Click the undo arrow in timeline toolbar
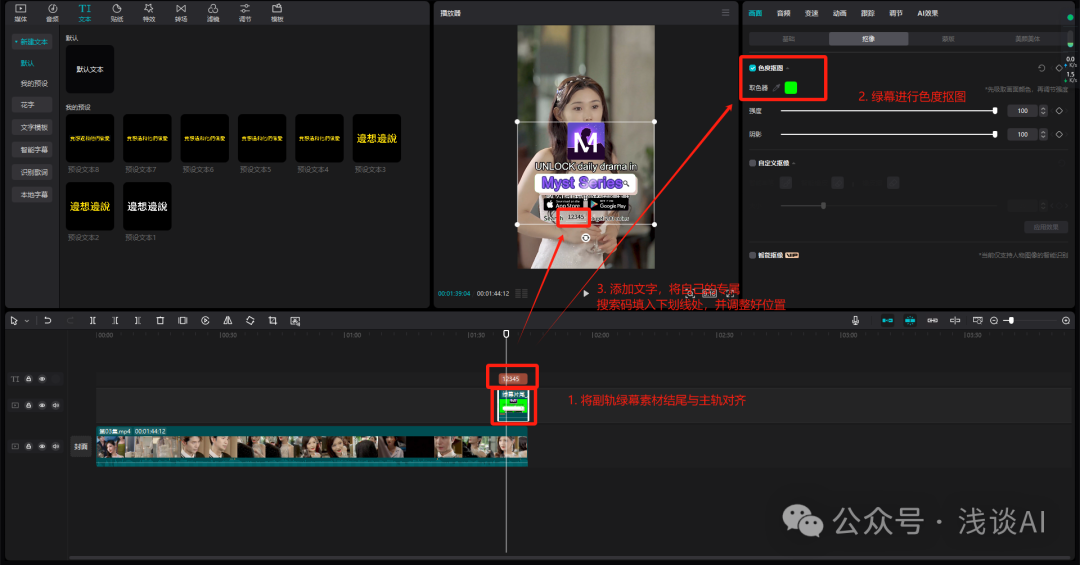The height and width of the screenshot is (565, 1080). [47, 320]
